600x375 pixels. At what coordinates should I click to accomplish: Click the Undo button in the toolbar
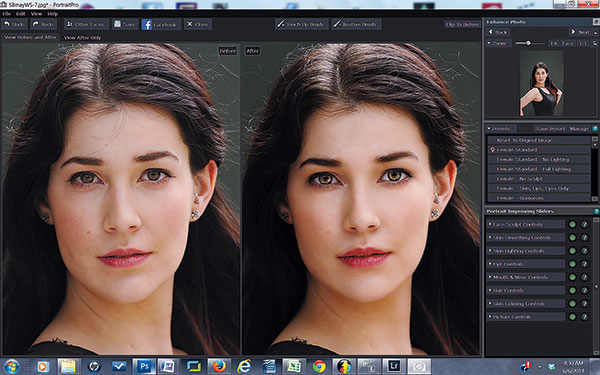(x=14, y=24)
